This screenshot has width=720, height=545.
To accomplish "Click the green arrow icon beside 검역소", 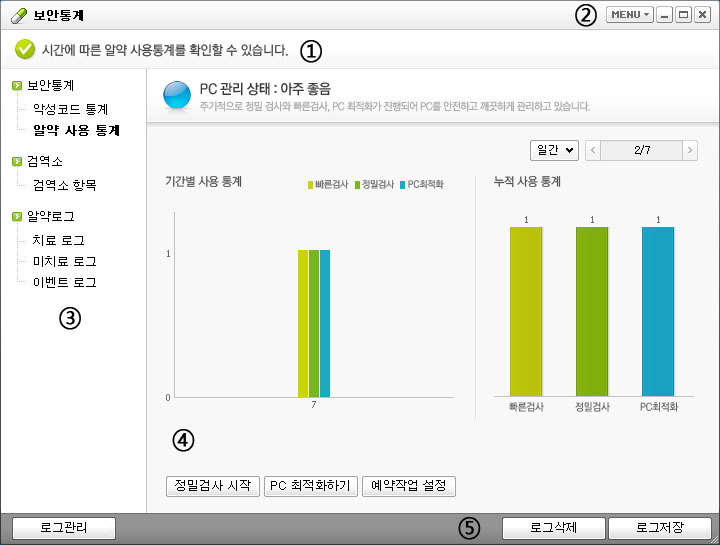I will [x=17, y=161].
